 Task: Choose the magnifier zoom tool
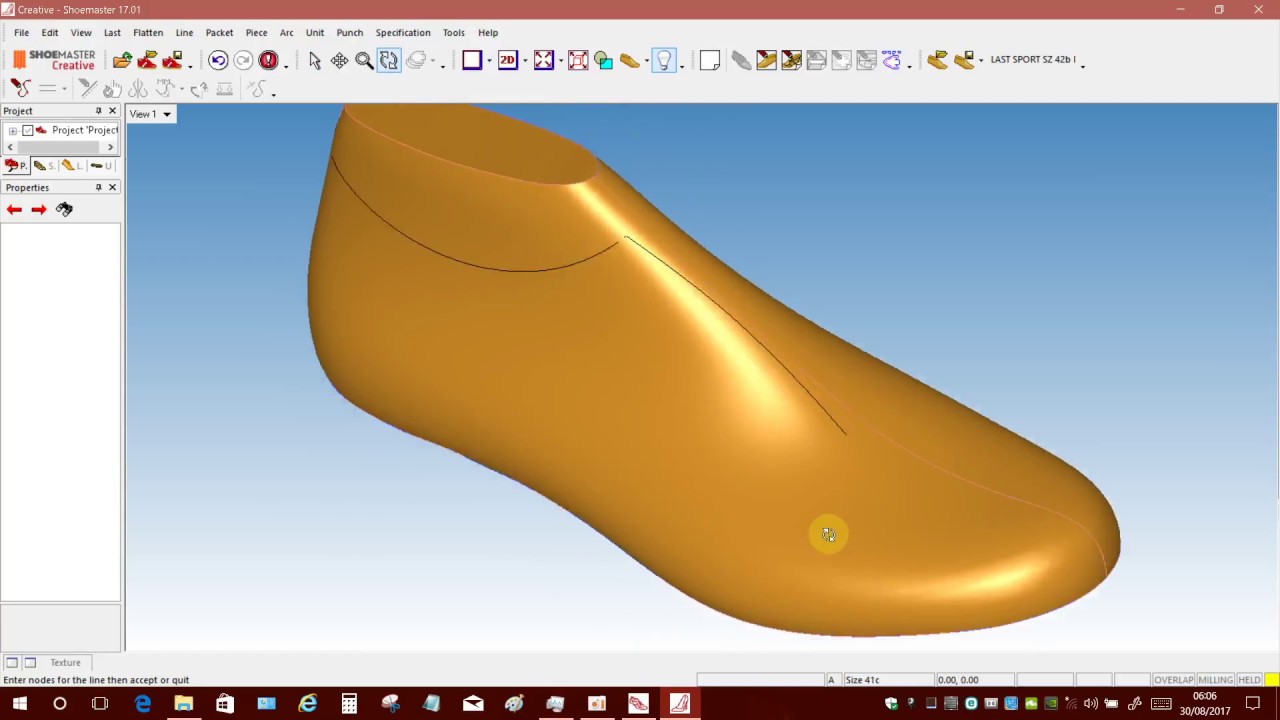(x=364, y=60)
